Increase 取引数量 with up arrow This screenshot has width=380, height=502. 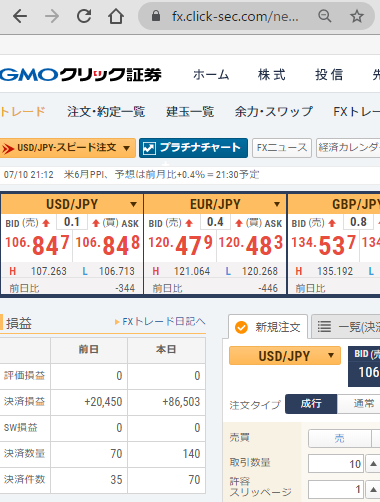coord(373,464)
